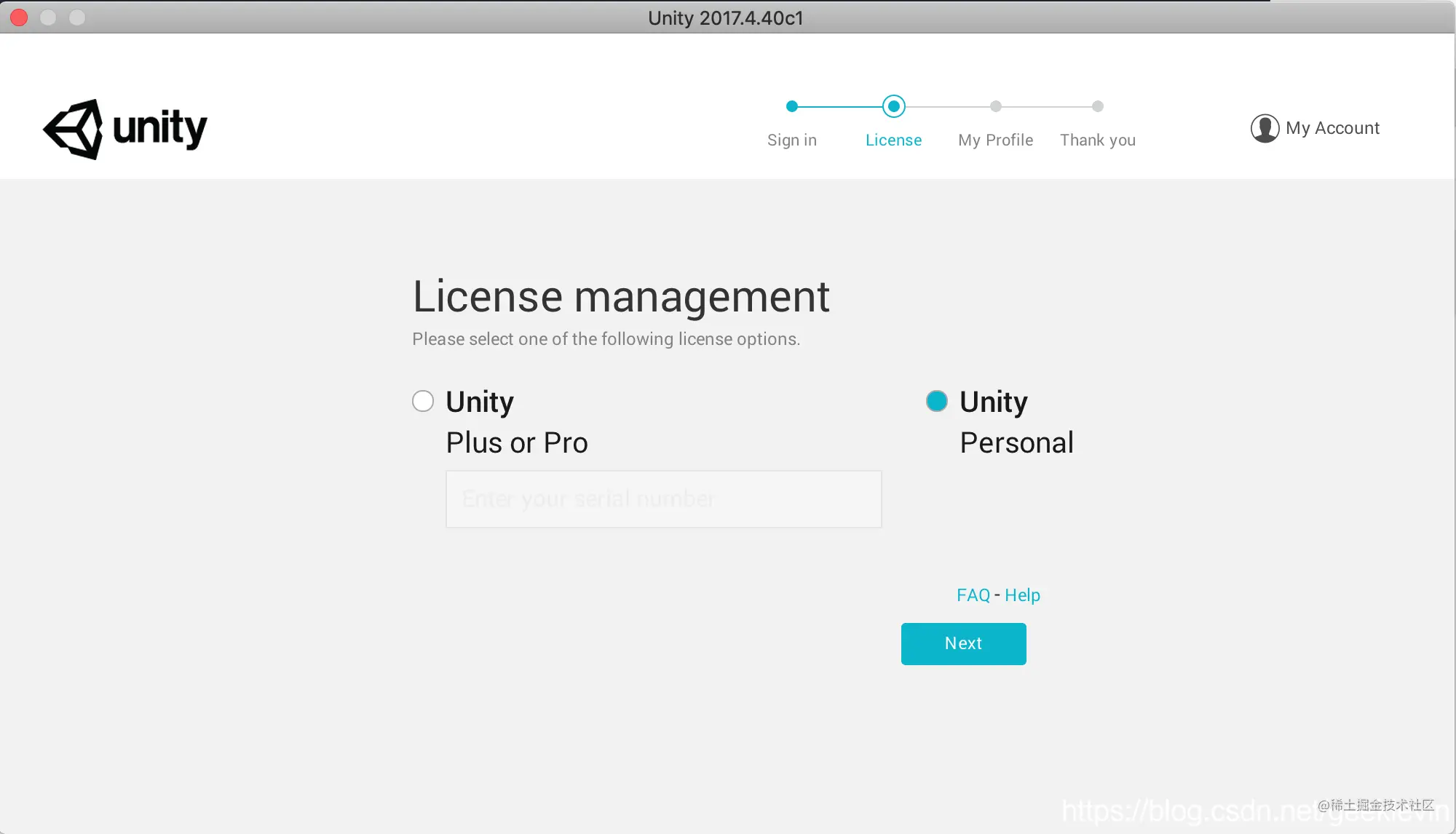Click the 'Personal' label text

(1017, 442)
